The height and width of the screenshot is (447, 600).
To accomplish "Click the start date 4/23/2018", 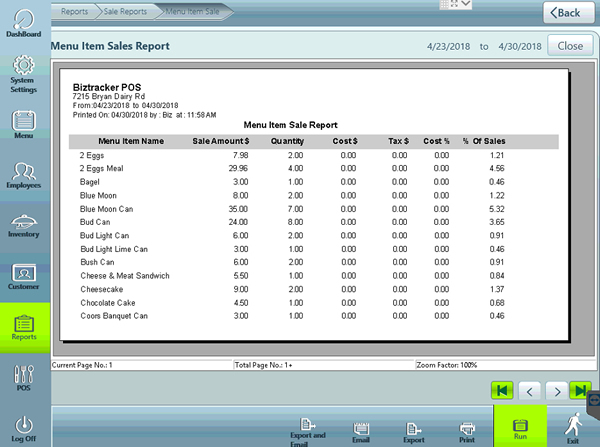I will point(448,46).
